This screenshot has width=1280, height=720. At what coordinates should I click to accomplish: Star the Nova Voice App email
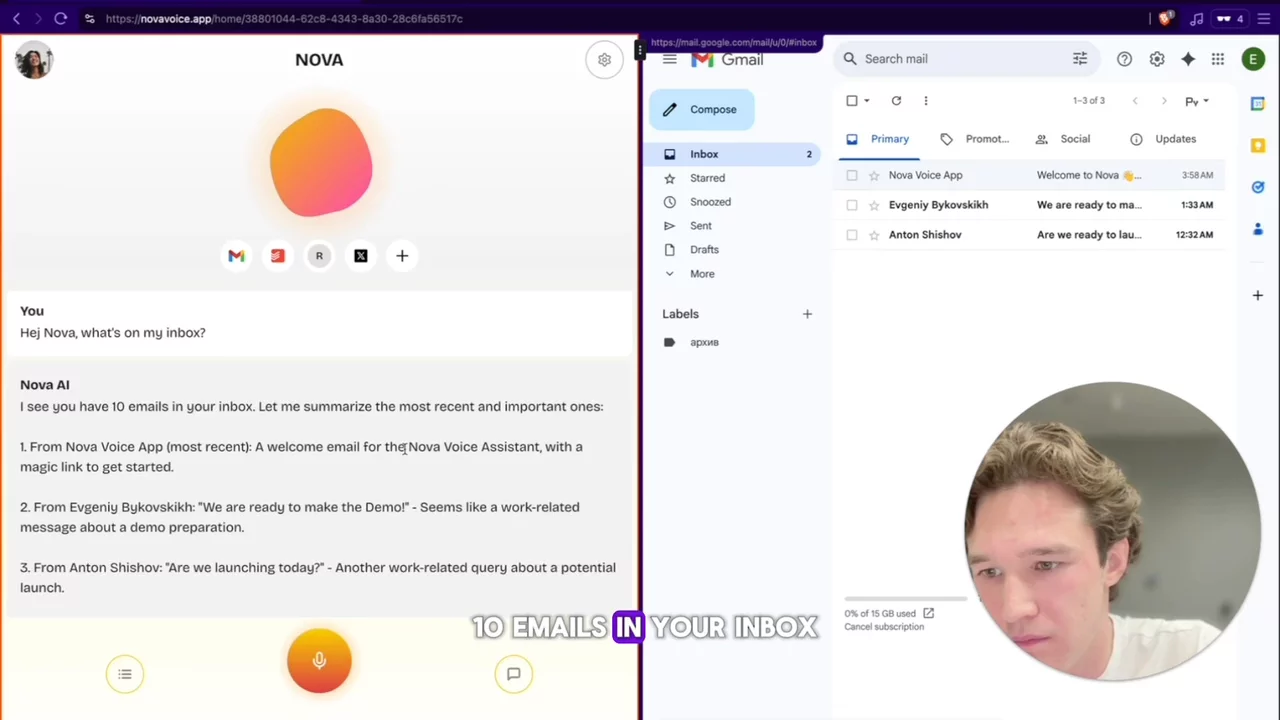(x=874, y=175)
